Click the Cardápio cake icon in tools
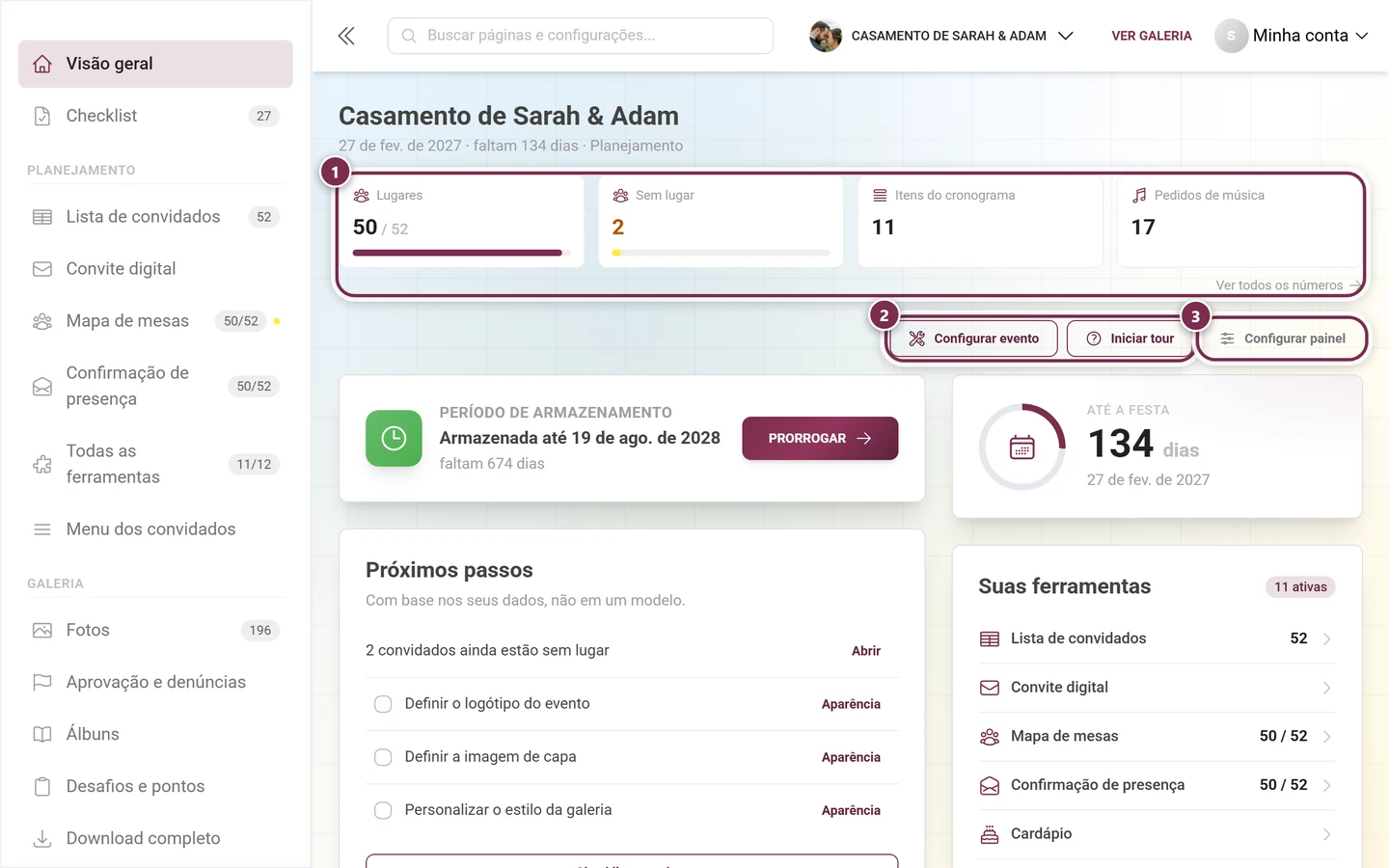This screenshot has height=868, width=1389. tap(990, 834)
